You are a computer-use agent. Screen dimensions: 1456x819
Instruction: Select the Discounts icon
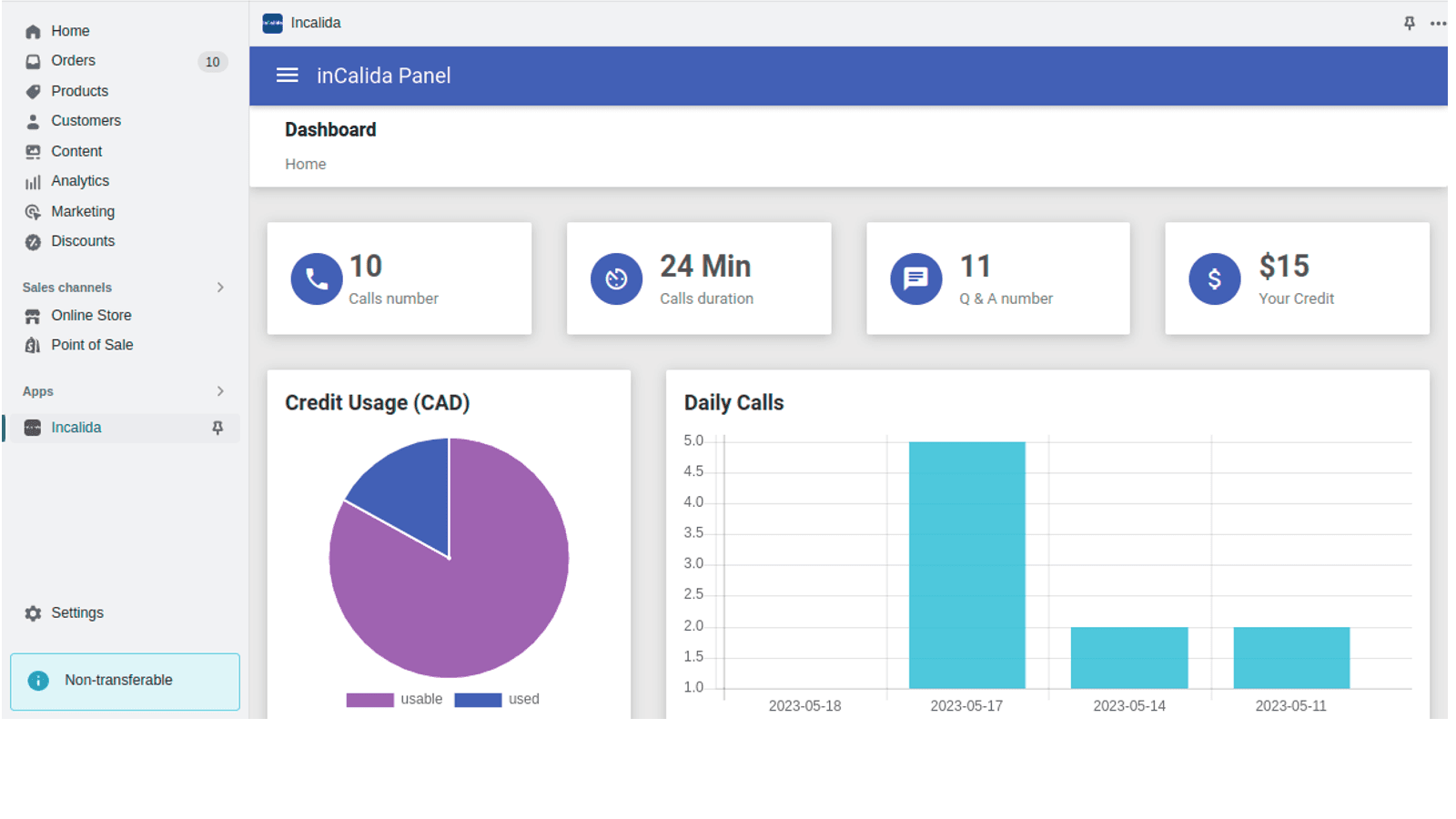tap(33, 241)
